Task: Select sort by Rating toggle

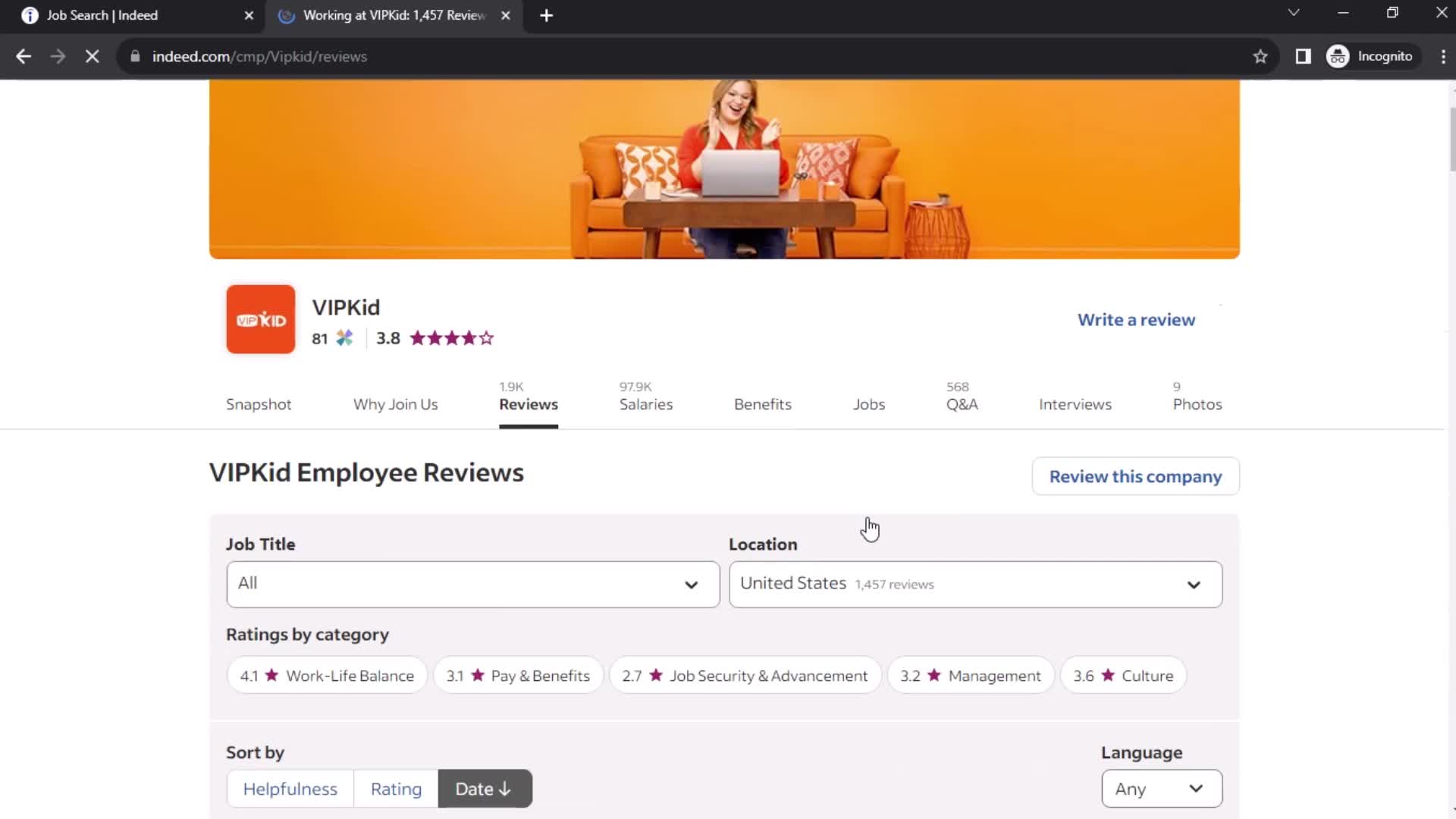Action: (396, 789)
